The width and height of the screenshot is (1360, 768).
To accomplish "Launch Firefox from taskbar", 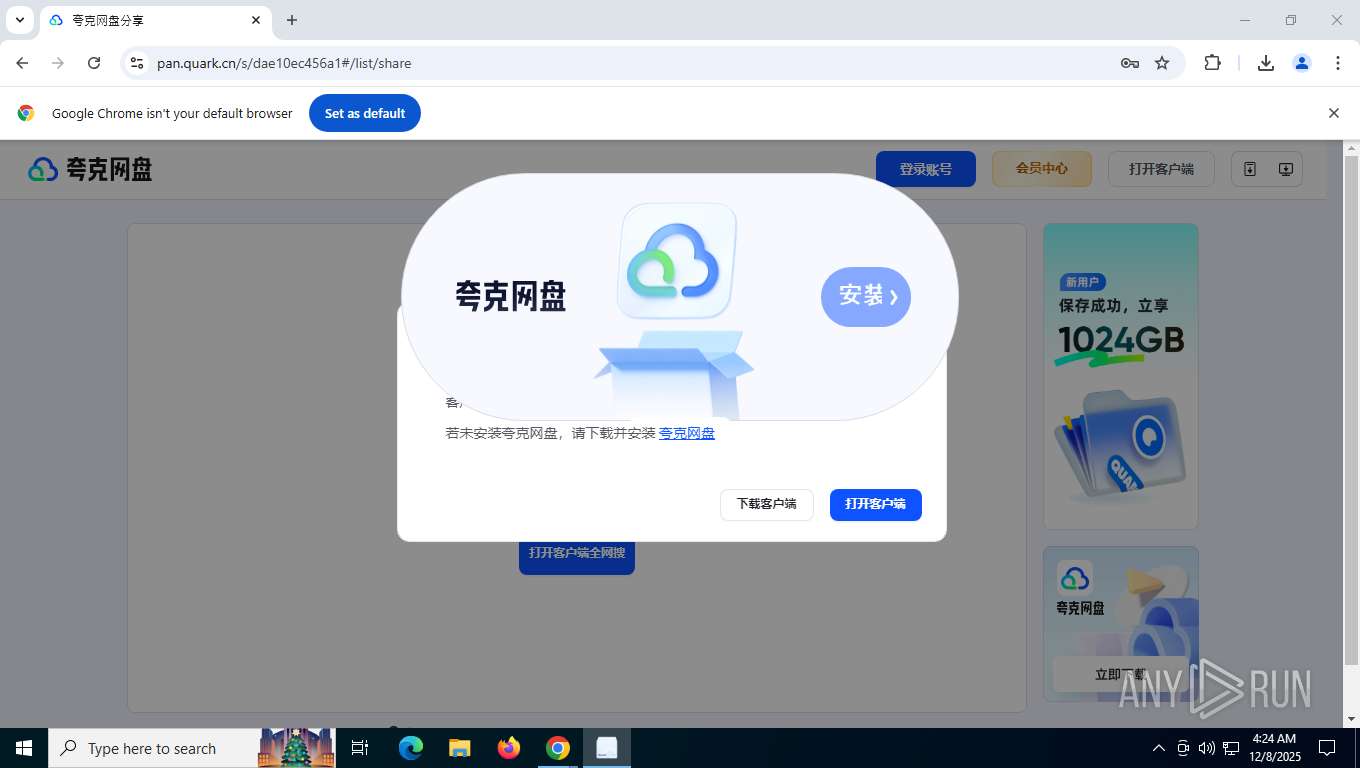I will pos(509,748).
